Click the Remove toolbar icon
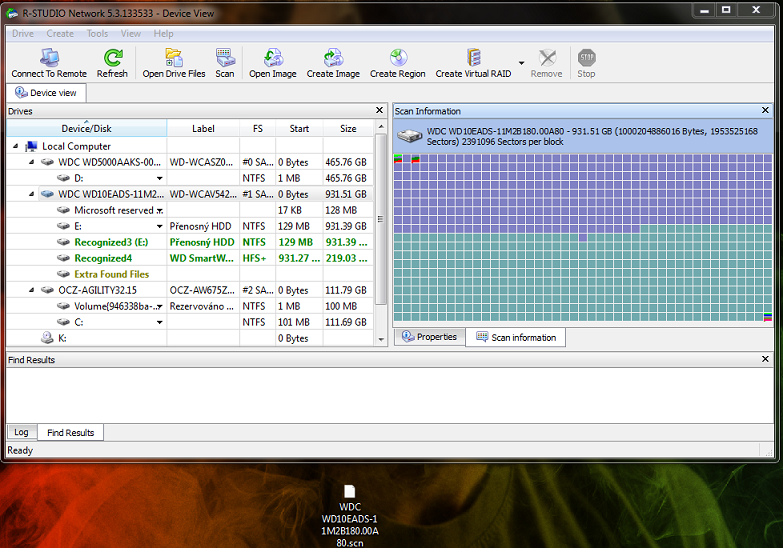Screen dimensions: 783x548 pyautogui.click(x=547, y=58)
